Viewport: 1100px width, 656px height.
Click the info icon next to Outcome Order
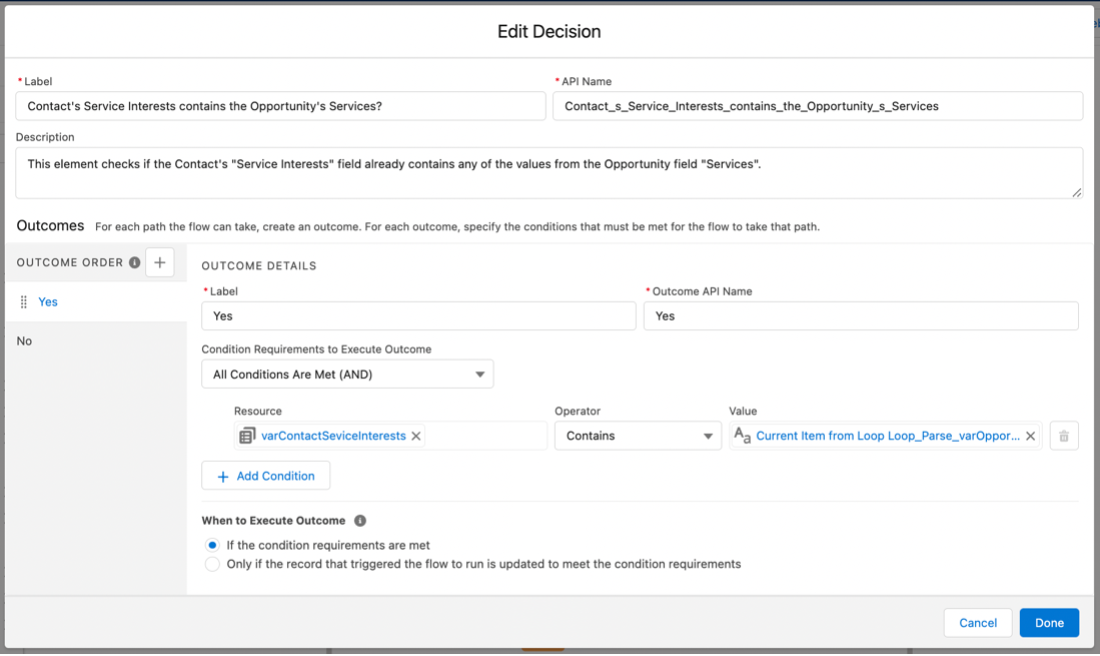[135, 262]
